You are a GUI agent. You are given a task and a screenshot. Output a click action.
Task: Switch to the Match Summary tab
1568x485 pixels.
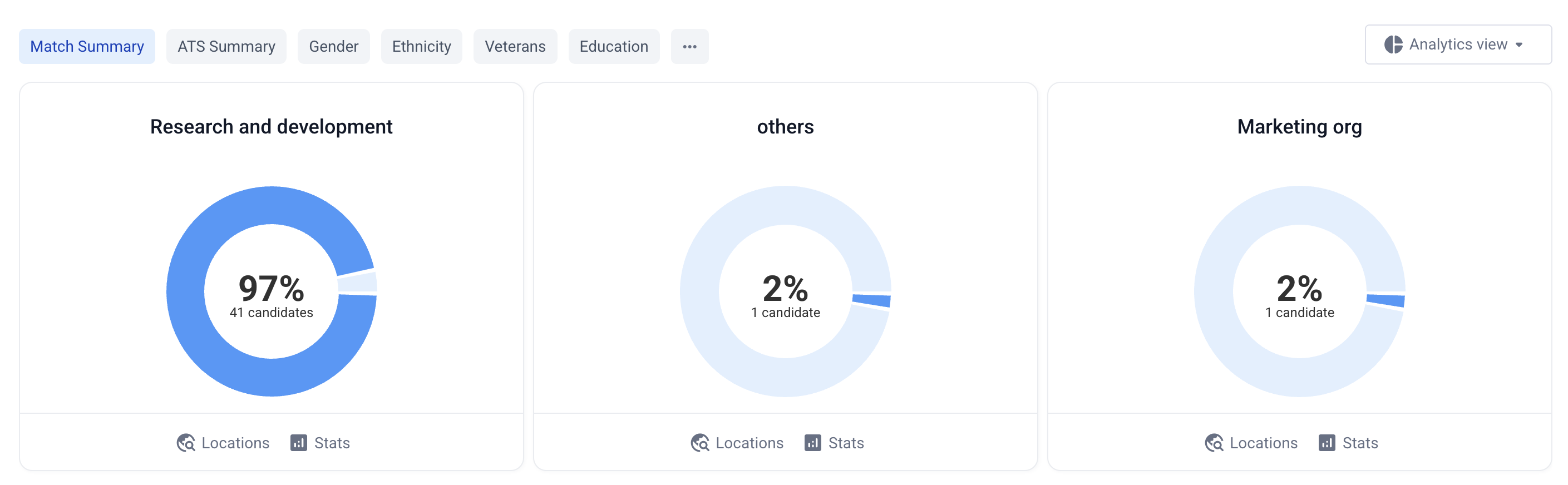[87, 47]
